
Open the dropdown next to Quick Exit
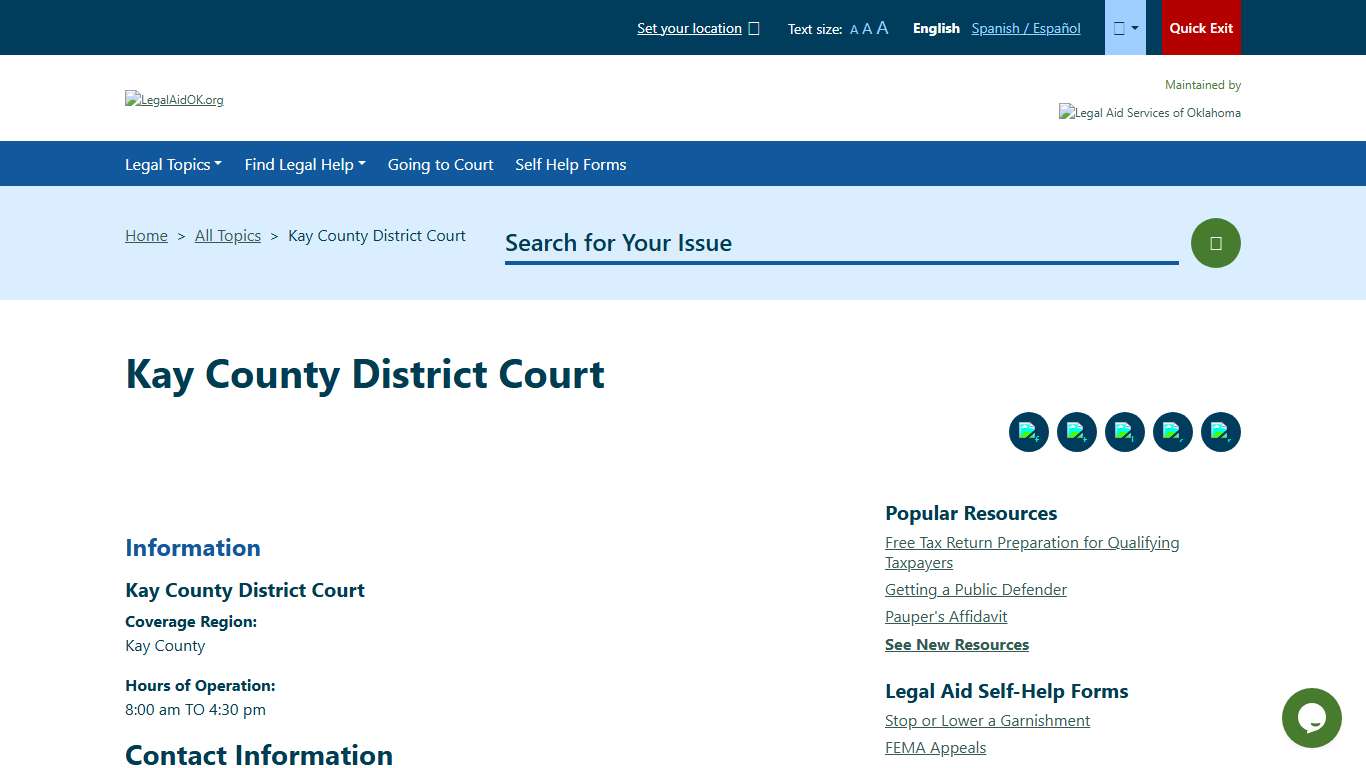point(1125,27)
